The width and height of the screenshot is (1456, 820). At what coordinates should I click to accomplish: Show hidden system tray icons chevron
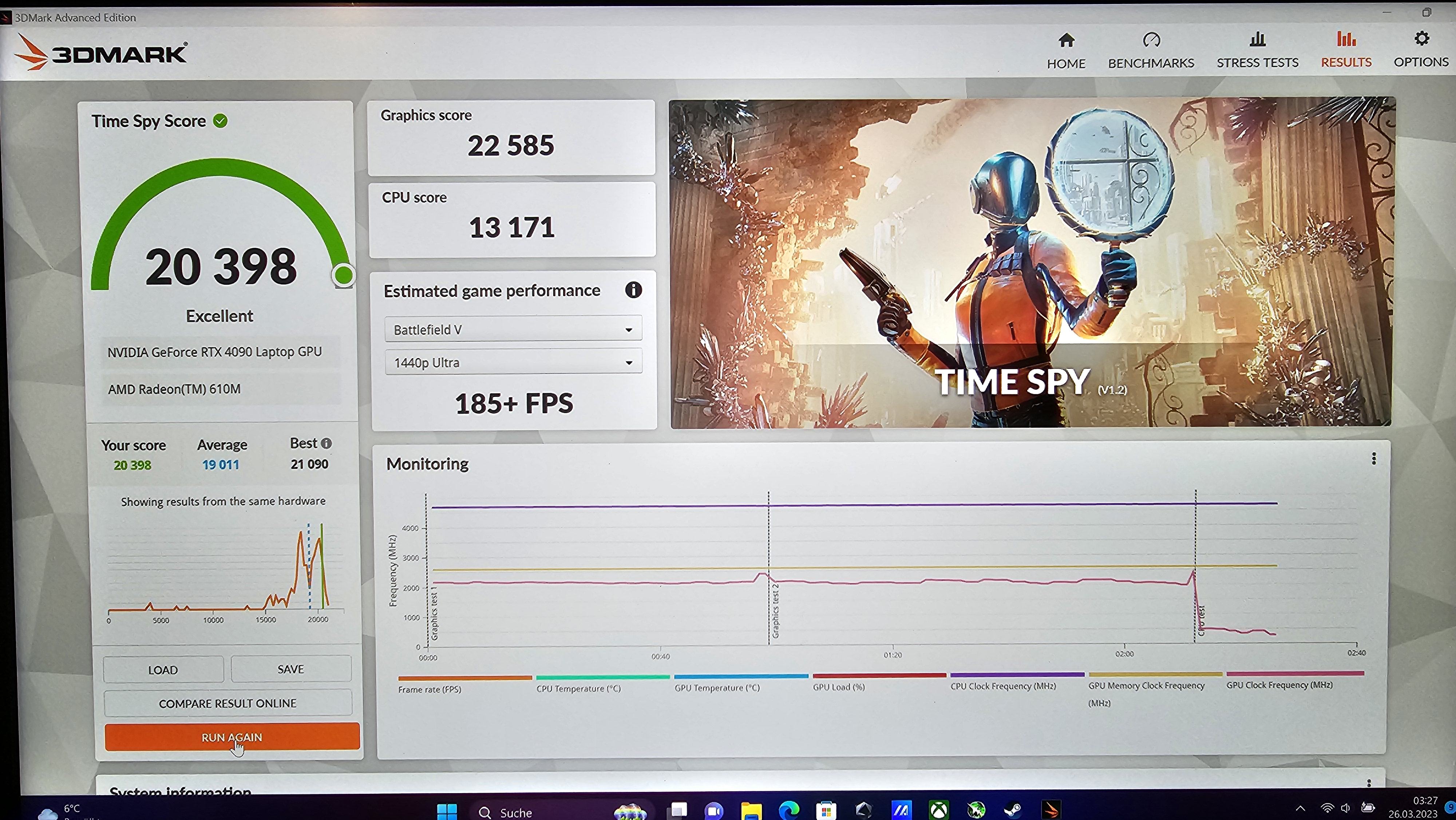point(1300,808)
